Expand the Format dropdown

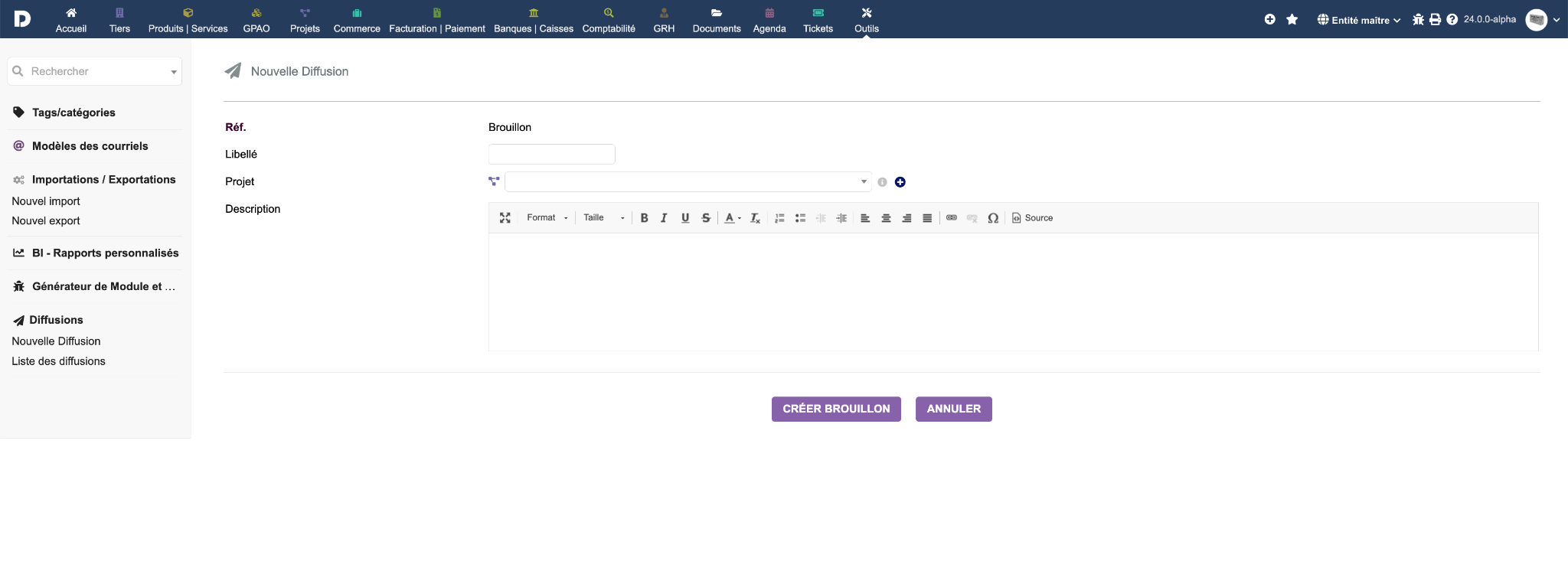pos(547,218)
